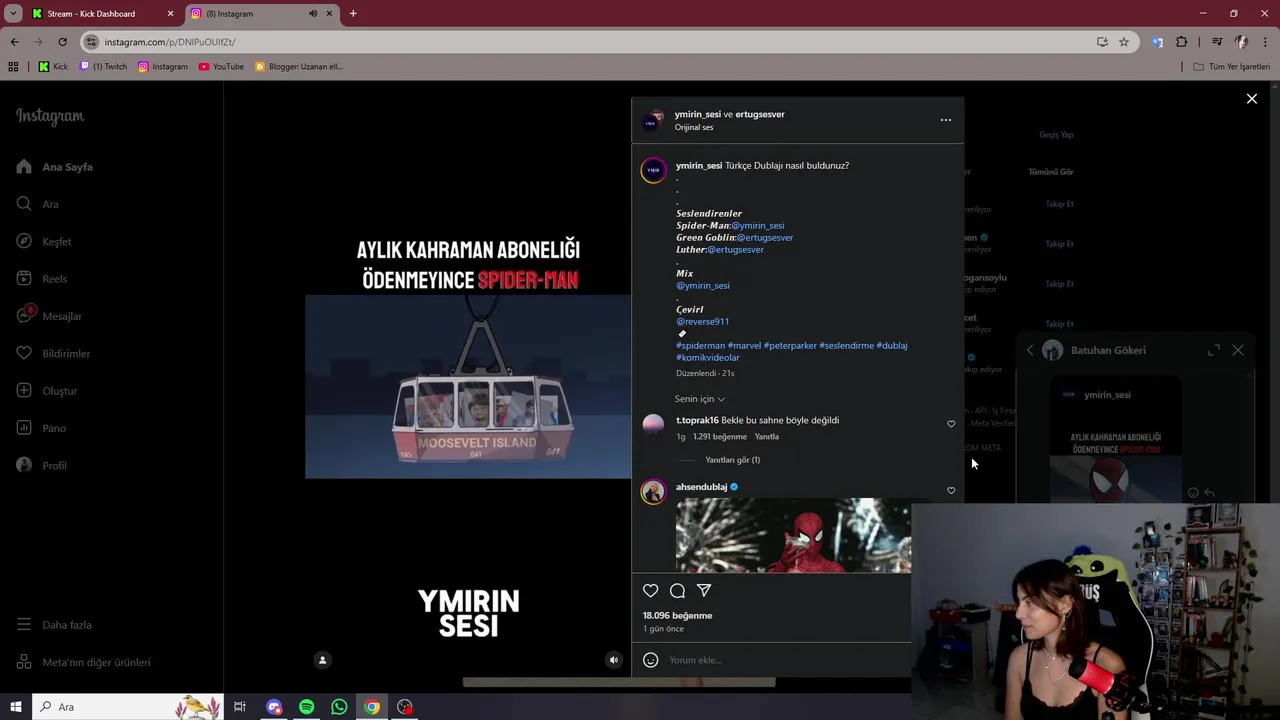Open the Windows Start menu
The image size is (1280, 720).
coord(15,707)
